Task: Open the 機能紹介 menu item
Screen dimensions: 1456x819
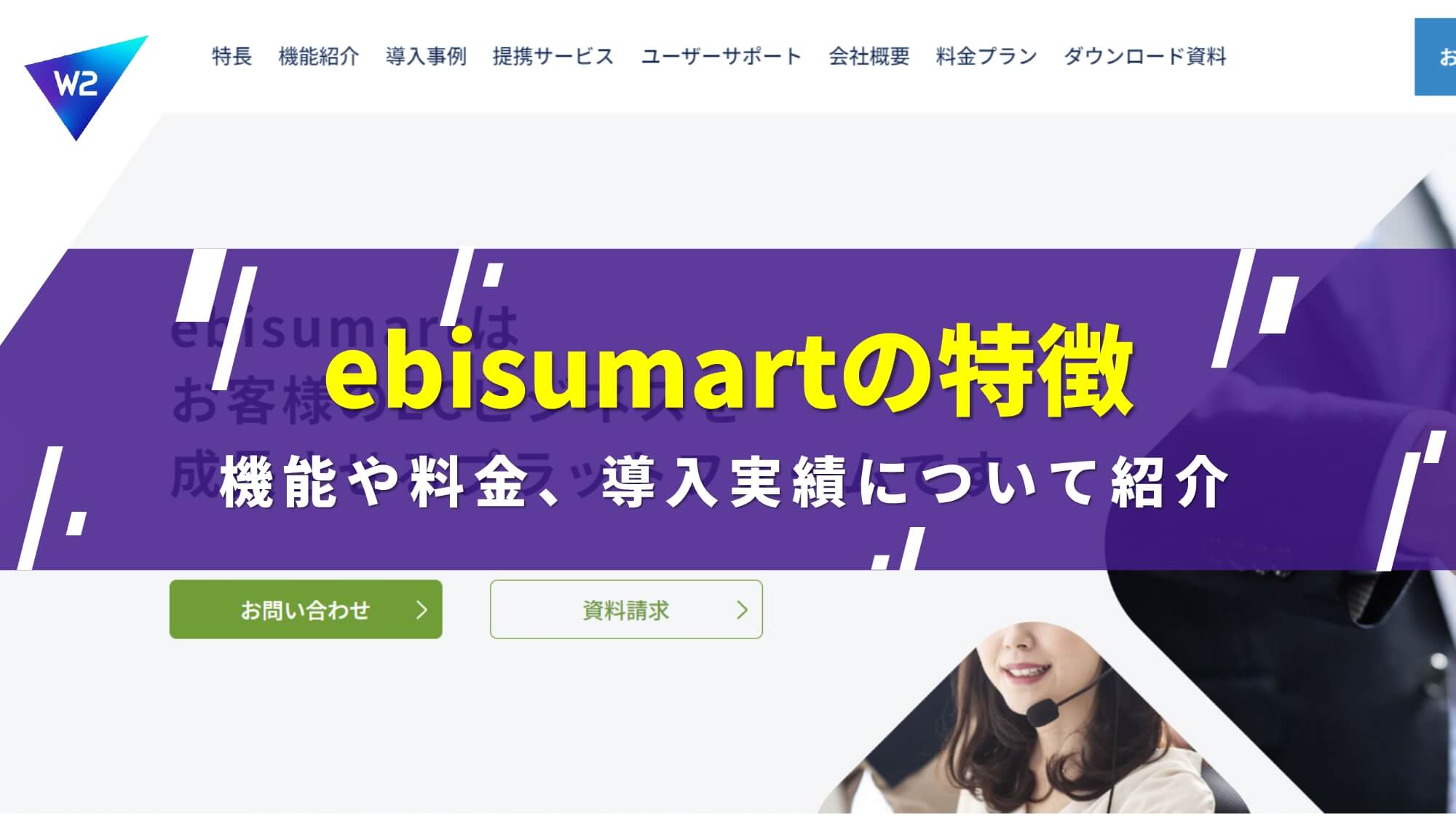Action: pyautogui.click(x=318, y=57)
